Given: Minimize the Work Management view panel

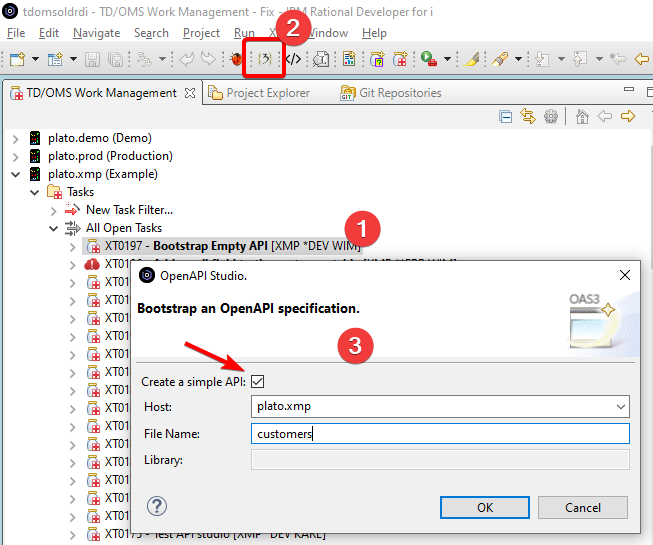Looking at the screenshot, I should pos(629,89).
